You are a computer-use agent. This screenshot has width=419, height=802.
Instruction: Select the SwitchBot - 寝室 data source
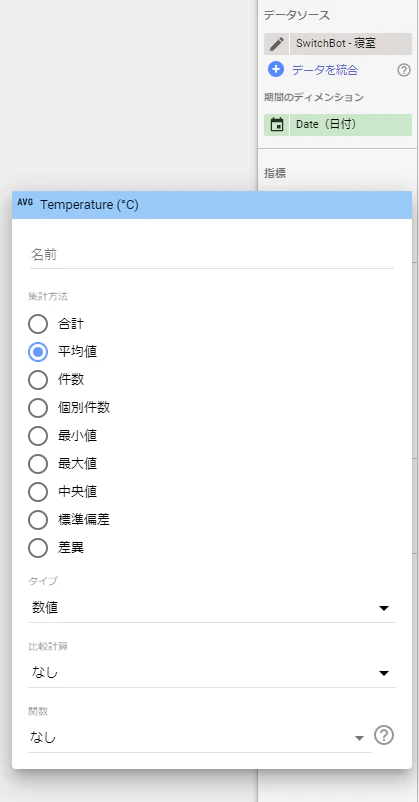tap(350, 44)
